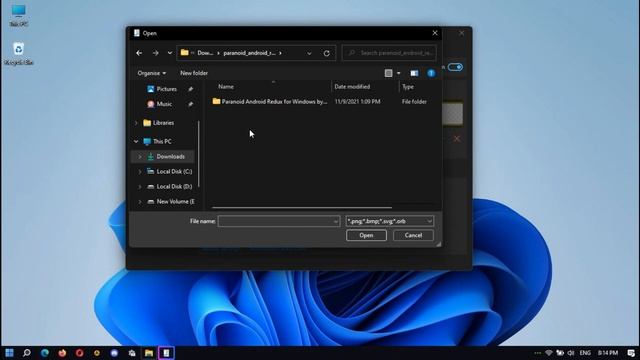Select Pictures in the navigation pane
This screenshot has width=640, height=360.
coord(167,89)
